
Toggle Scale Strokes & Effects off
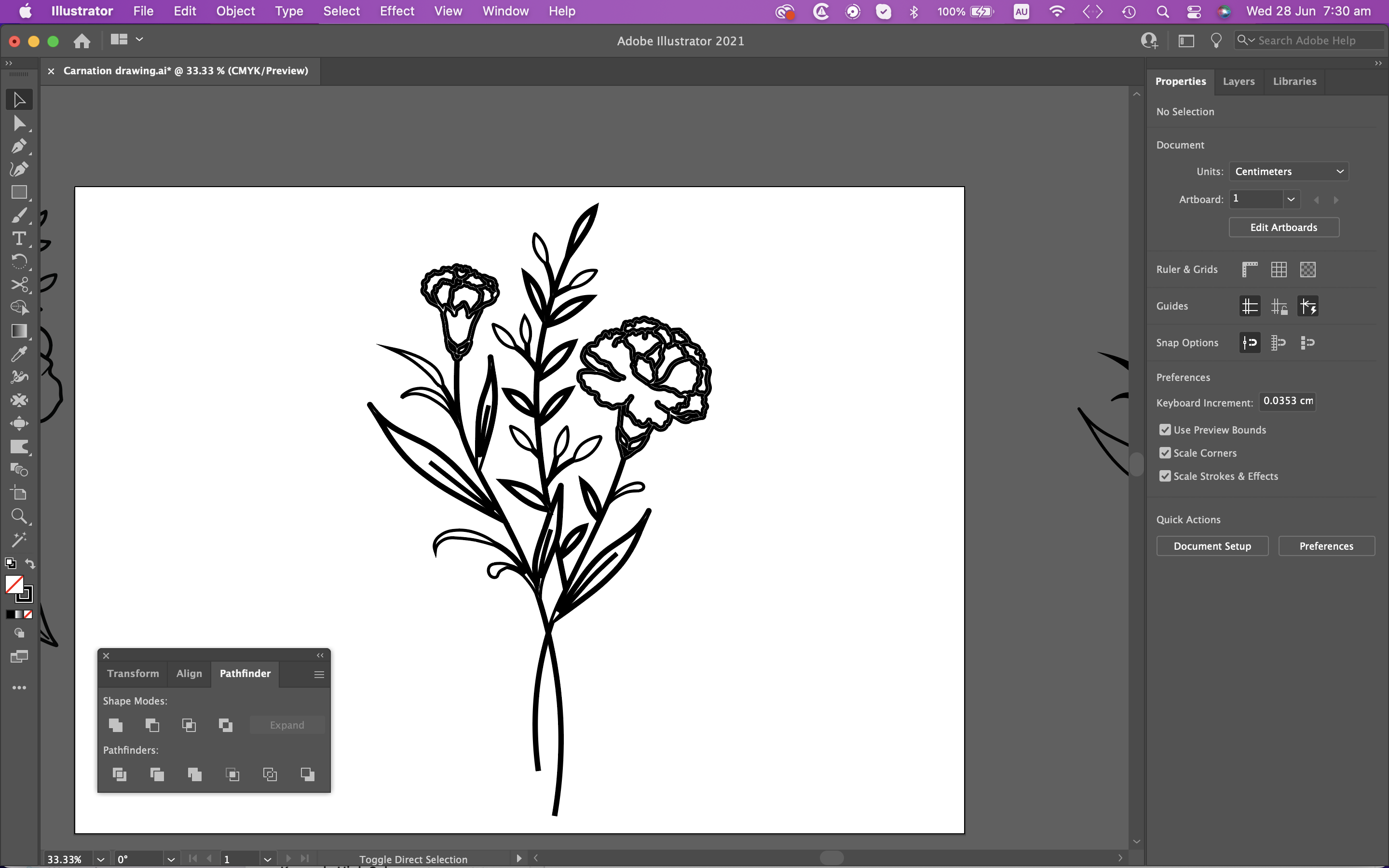point(1165,476)
